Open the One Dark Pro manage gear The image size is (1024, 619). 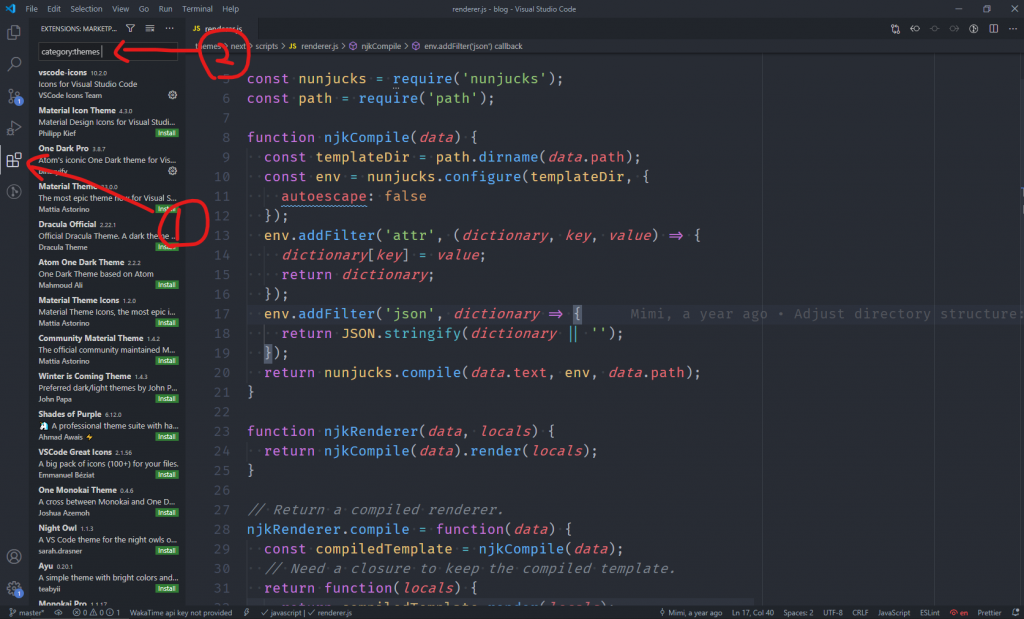tap(172, 171)
